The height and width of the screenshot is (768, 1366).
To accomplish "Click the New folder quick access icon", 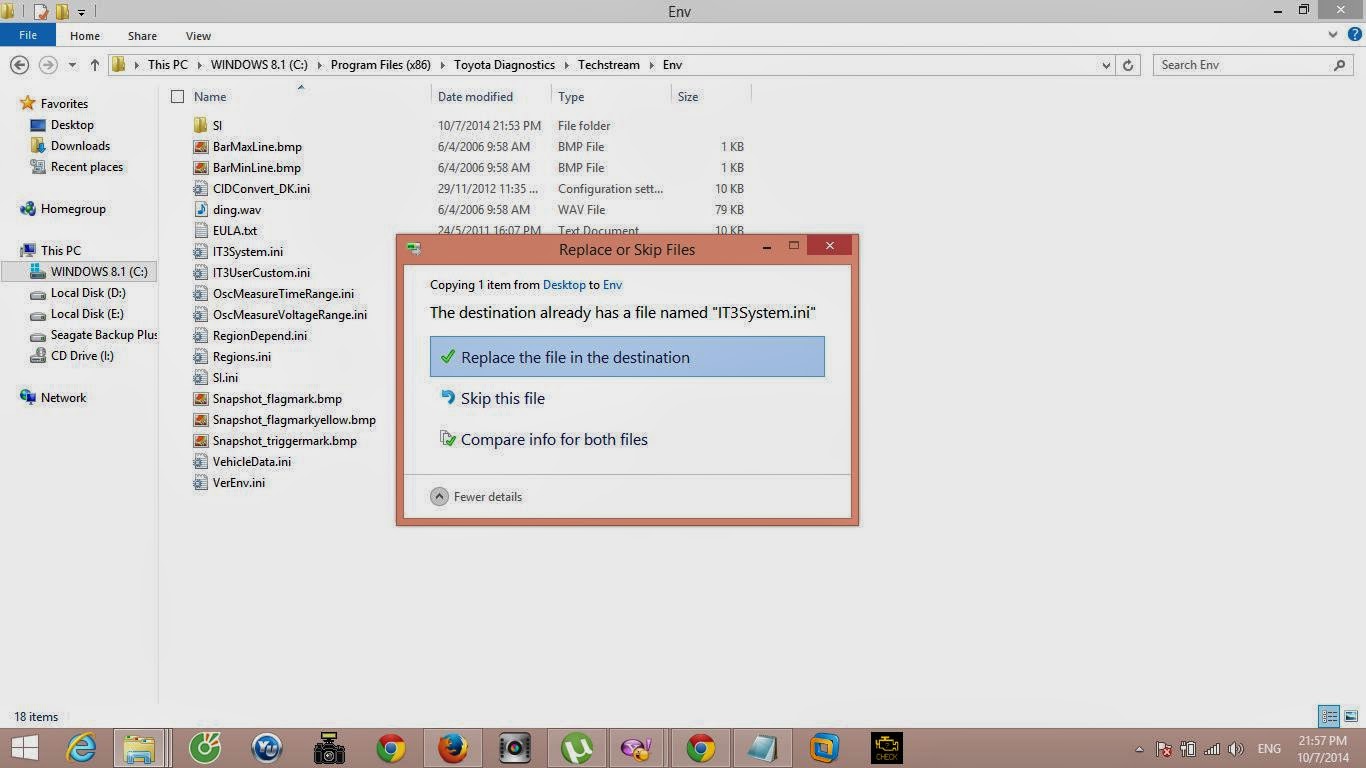I will [x=63, y=12].
